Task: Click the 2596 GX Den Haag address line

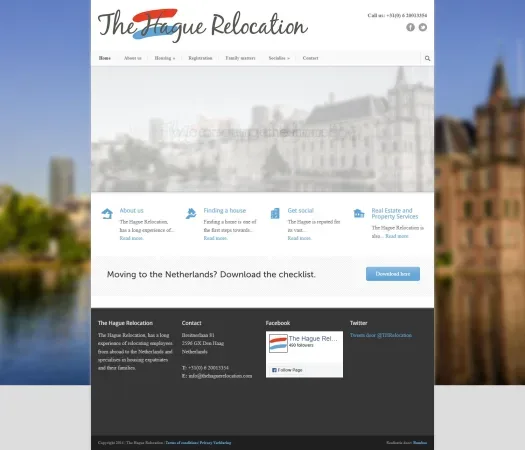Action: 203,343
